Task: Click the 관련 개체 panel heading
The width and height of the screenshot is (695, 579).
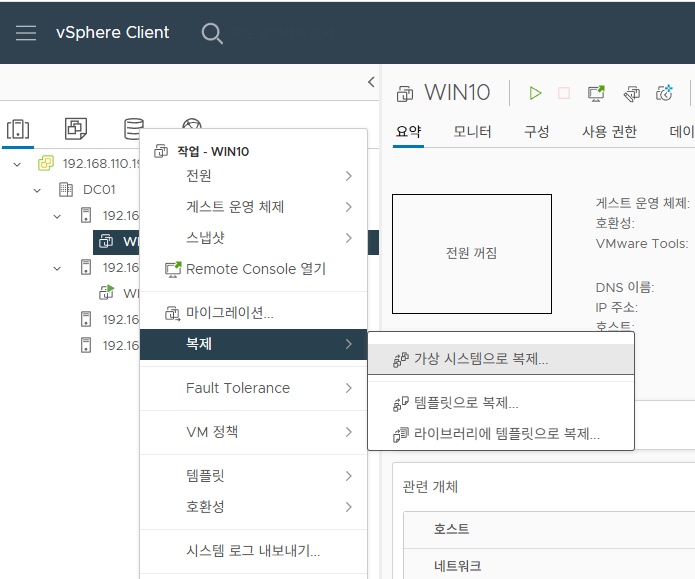Action: 430,487
